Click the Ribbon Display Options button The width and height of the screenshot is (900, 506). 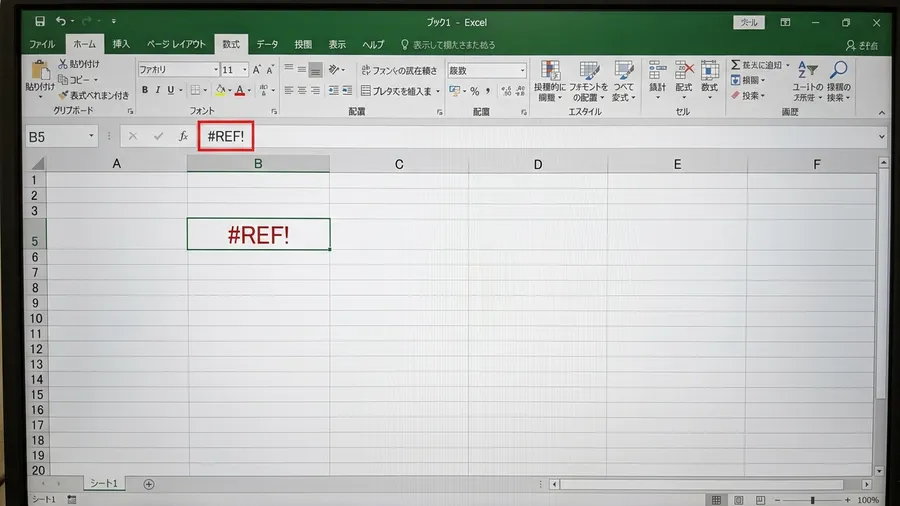785,22
